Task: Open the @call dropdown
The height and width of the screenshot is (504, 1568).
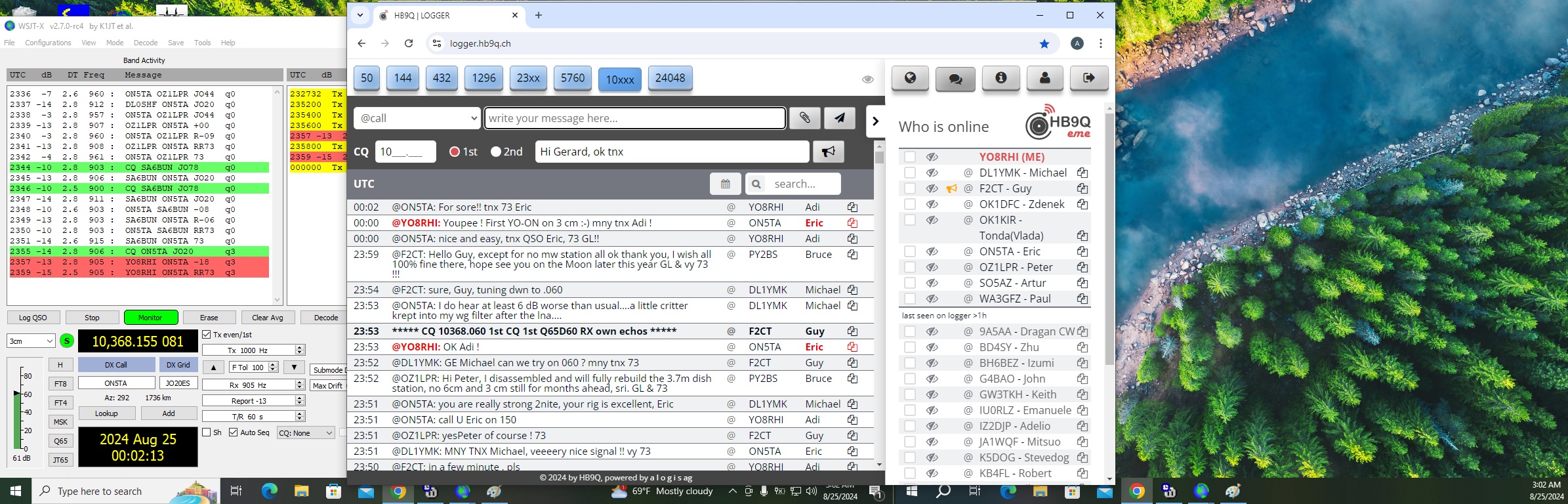Action: [x=417, y=118]
